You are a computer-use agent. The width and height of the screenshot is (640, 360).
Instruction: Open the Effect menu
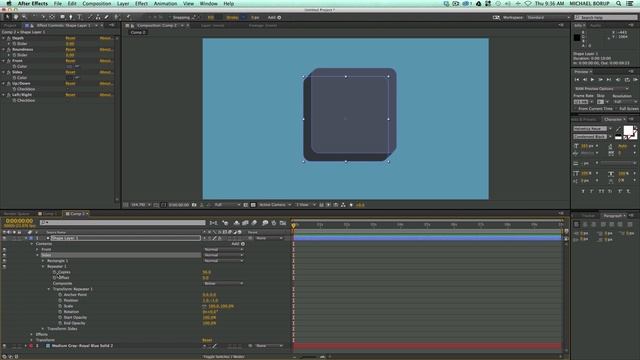coord(141,3)
